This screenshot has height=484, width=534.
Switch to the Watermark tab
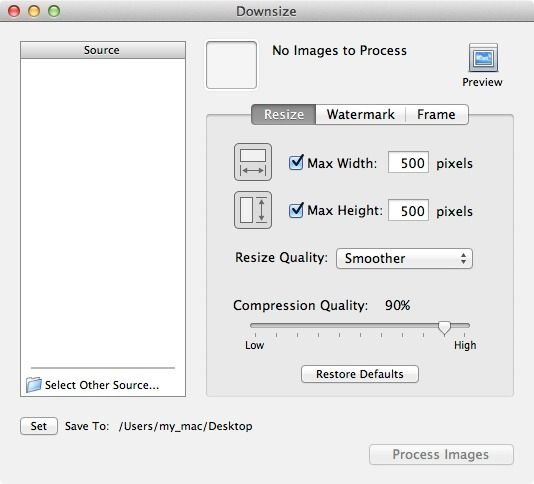(361, 114)
